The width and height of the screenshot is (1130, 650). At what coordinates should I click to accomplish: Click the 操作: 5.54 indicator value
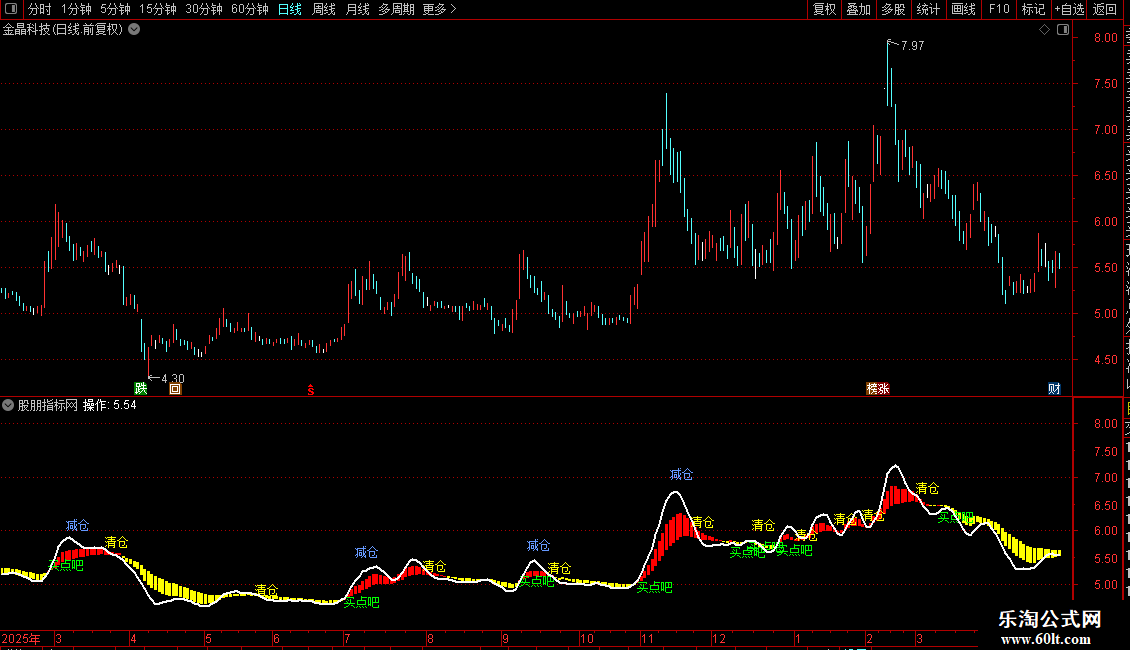pyautogui.click(x=110, y=405)
